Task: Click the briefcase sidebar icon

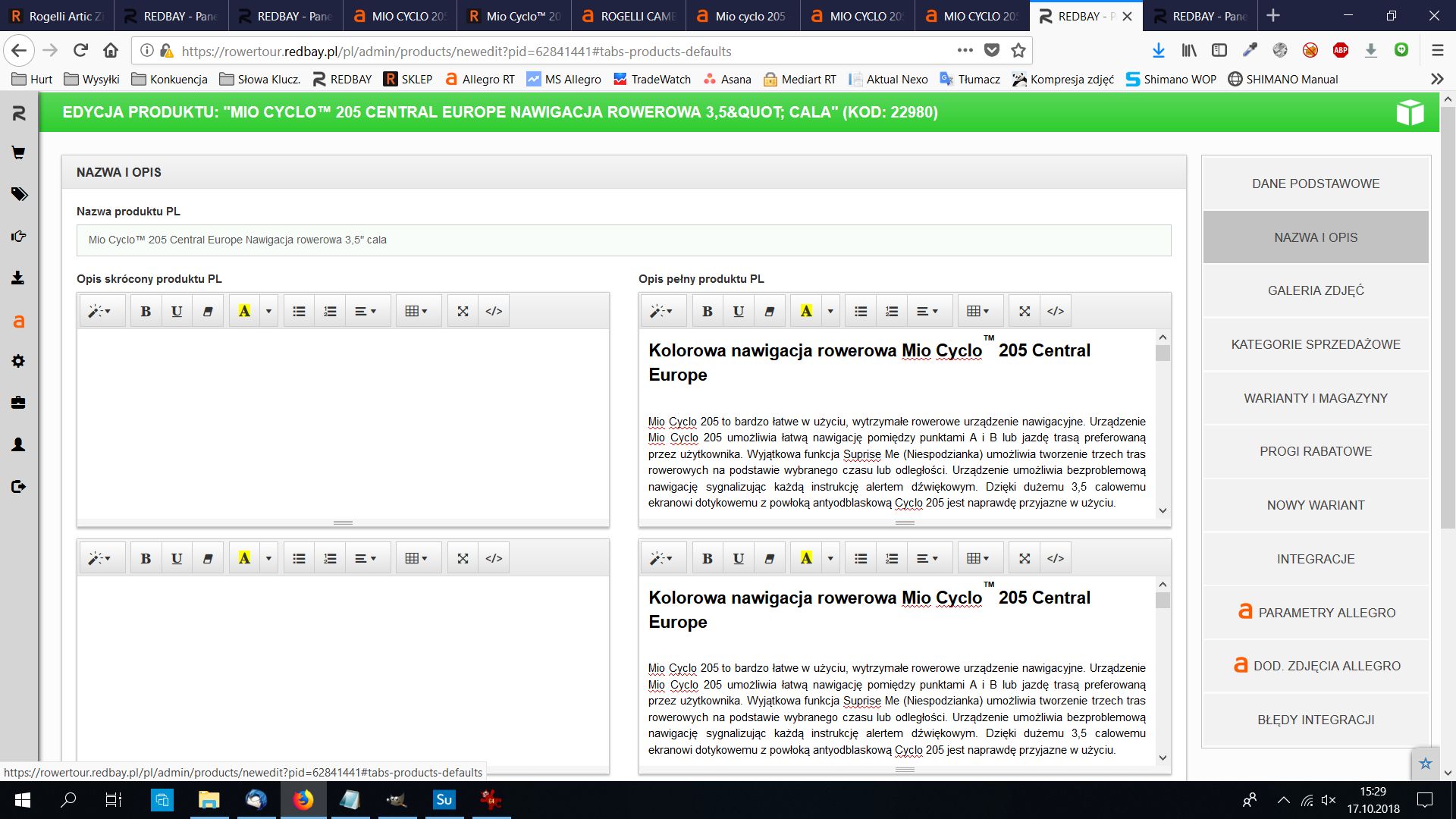Action: (18, 403)
